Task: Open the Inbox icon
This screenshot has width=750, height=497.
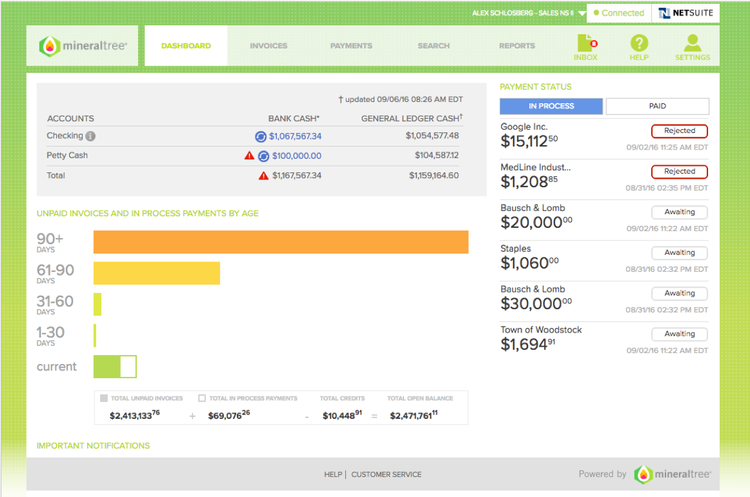Action: [x=586, y=47]
